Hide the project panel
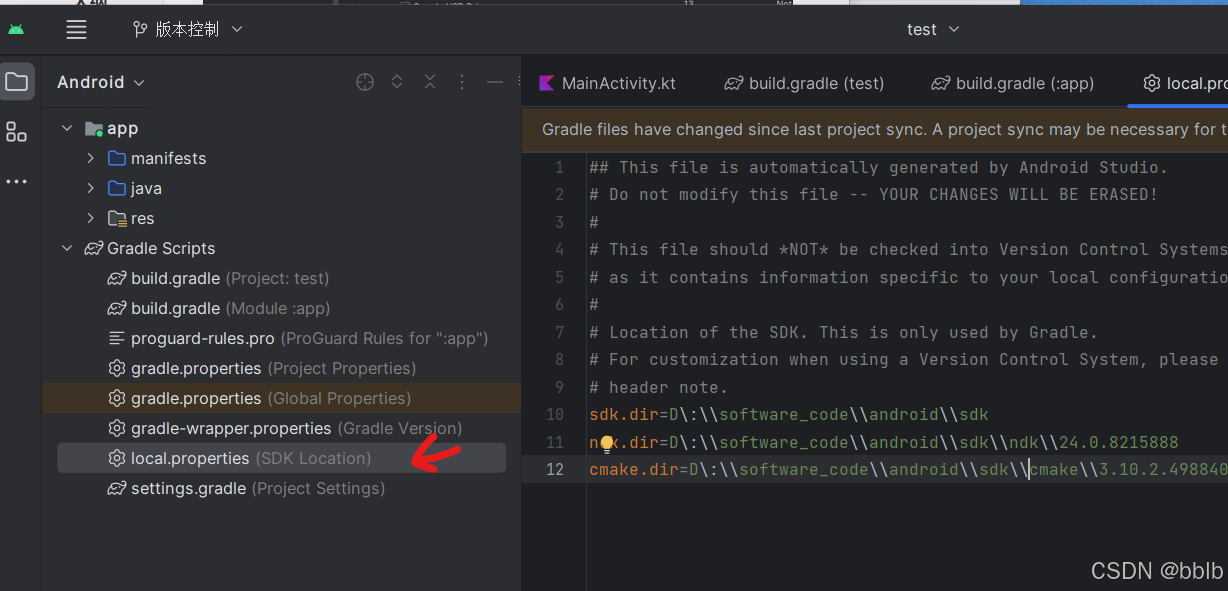The image size is (1228, 591). (494, 82)
